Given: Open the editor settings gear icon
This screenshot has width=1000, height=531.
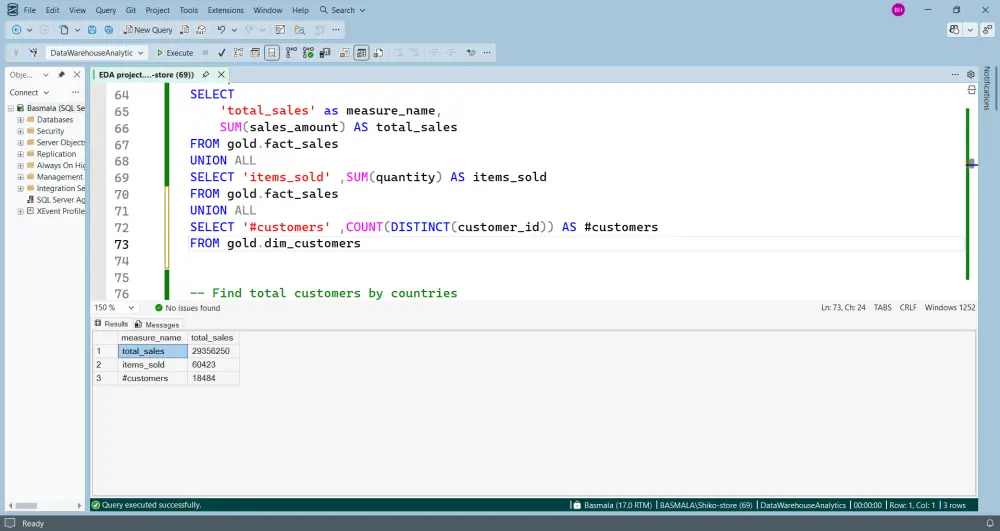Looking at the screenshot, I should click(971, 75).
